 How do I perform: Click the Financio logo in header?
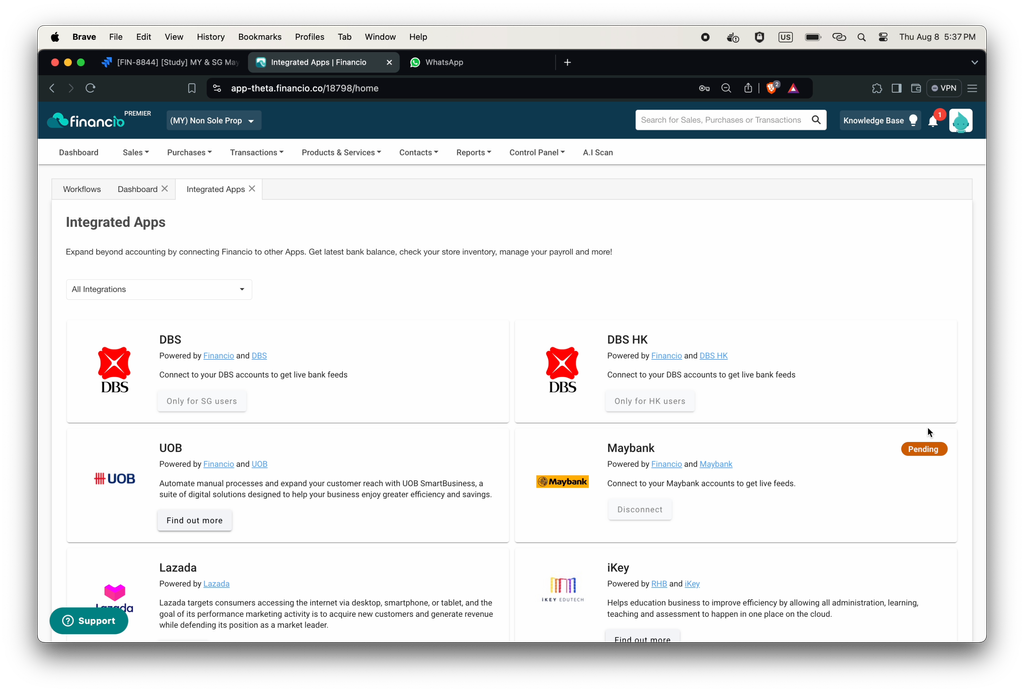coord(86,120)
